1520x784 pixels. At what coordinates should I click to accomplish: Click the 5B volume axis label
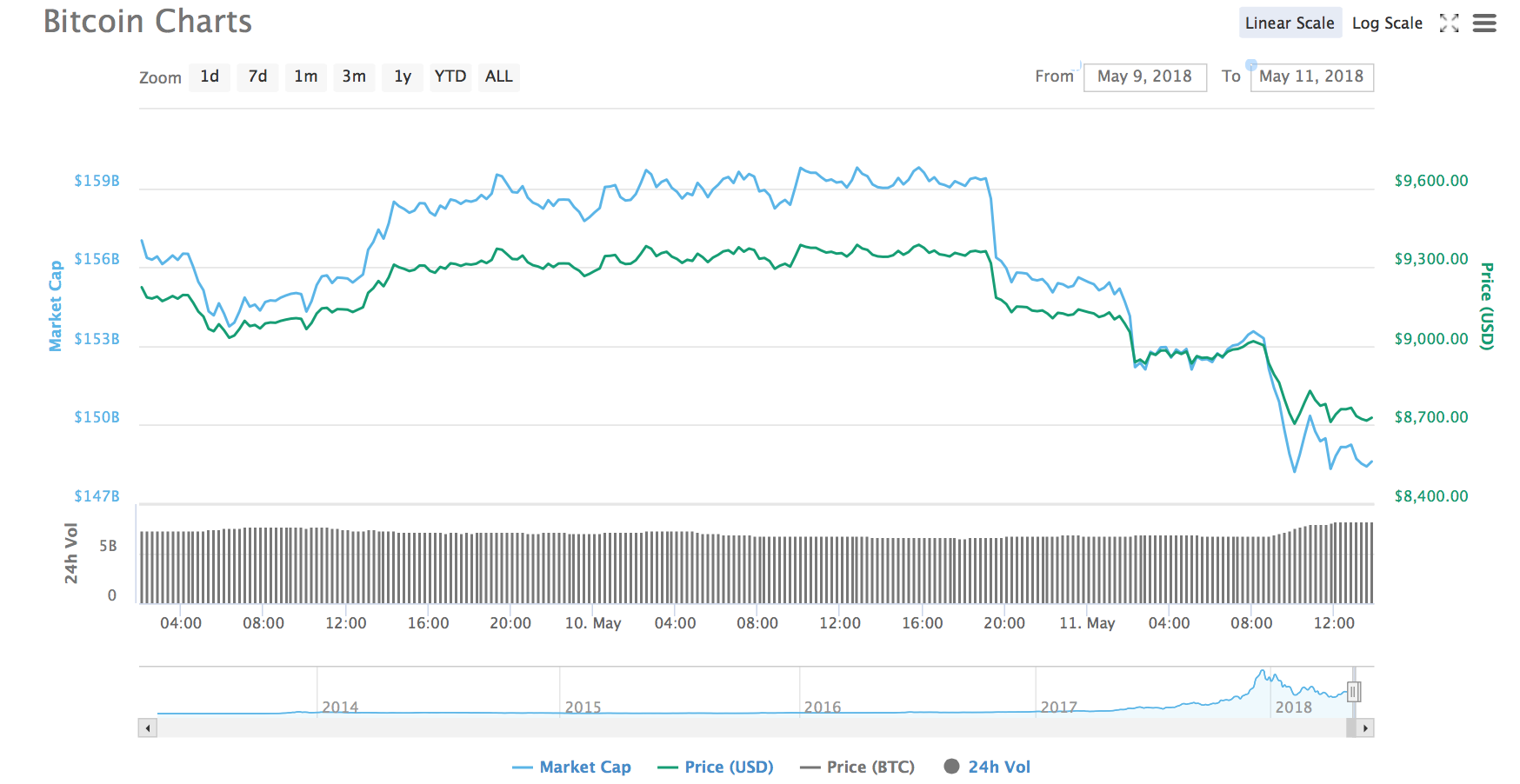coord(108,546)
